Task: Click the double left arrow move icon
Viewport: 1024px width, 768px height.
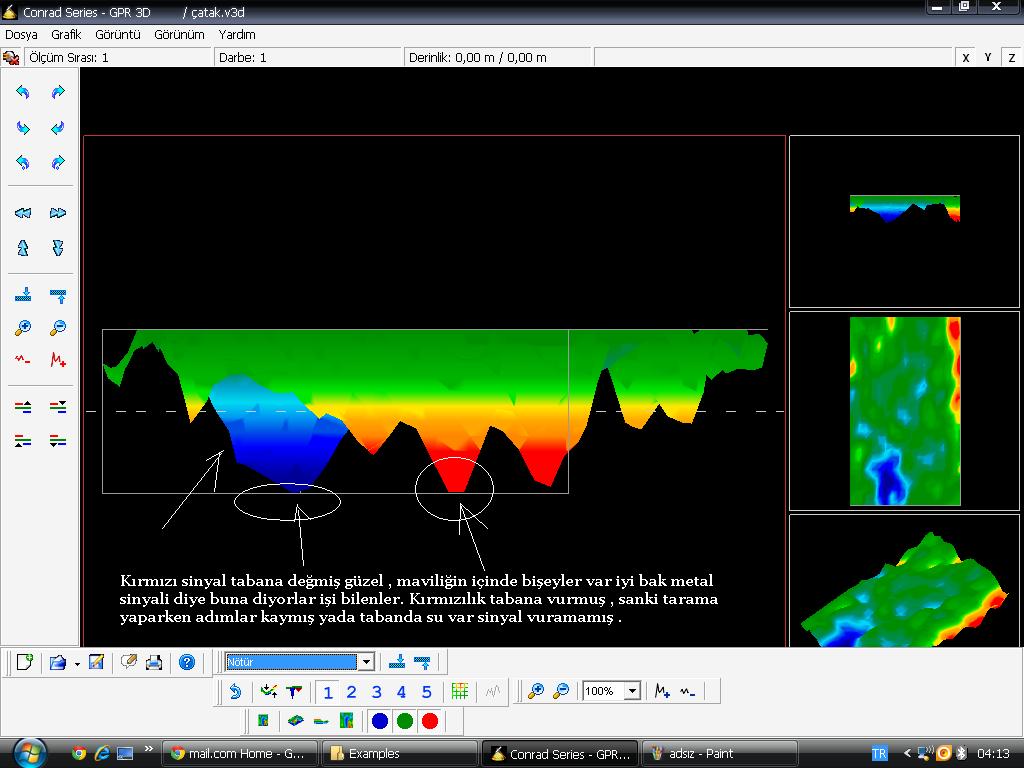Action: point(23,213)
